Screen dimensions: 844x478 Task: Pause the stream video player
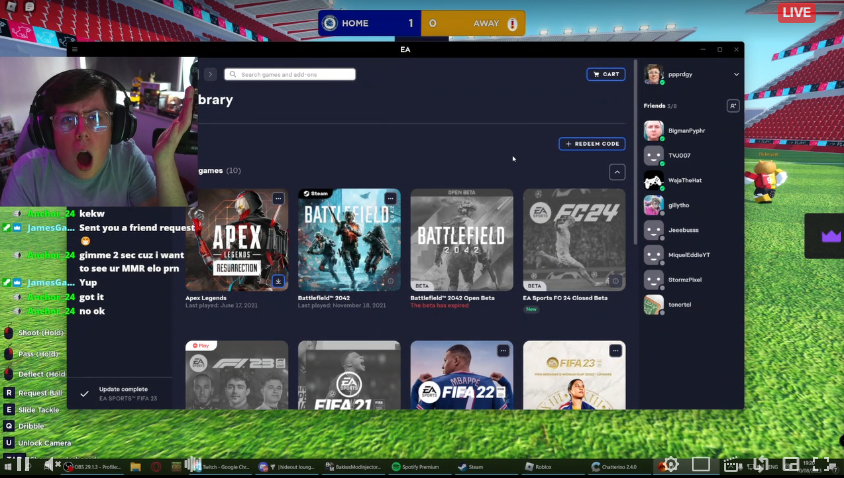coord(22,464)
